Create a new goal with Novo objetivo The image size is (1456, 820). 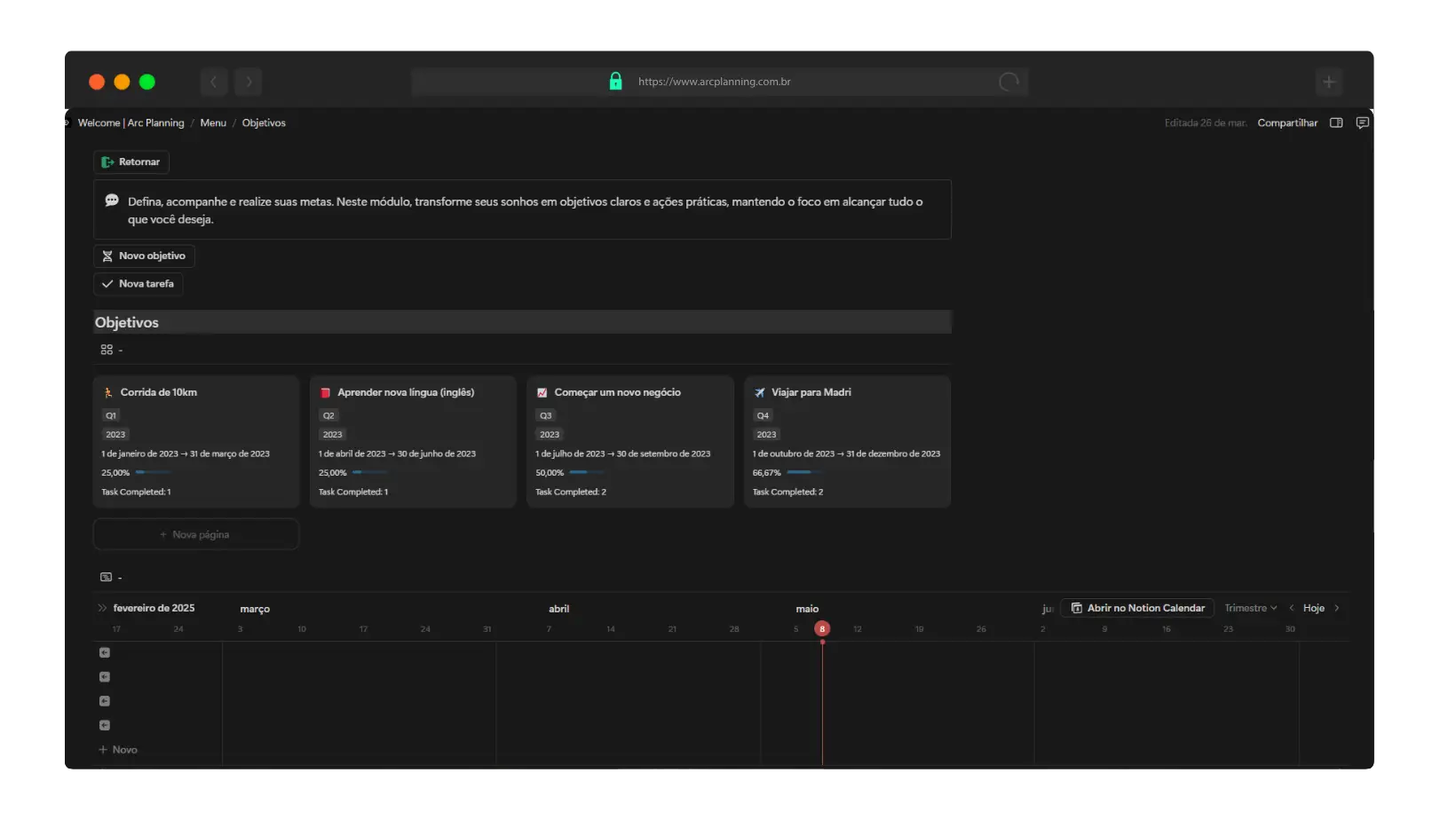pyautogui.click(x=144, y=256)
